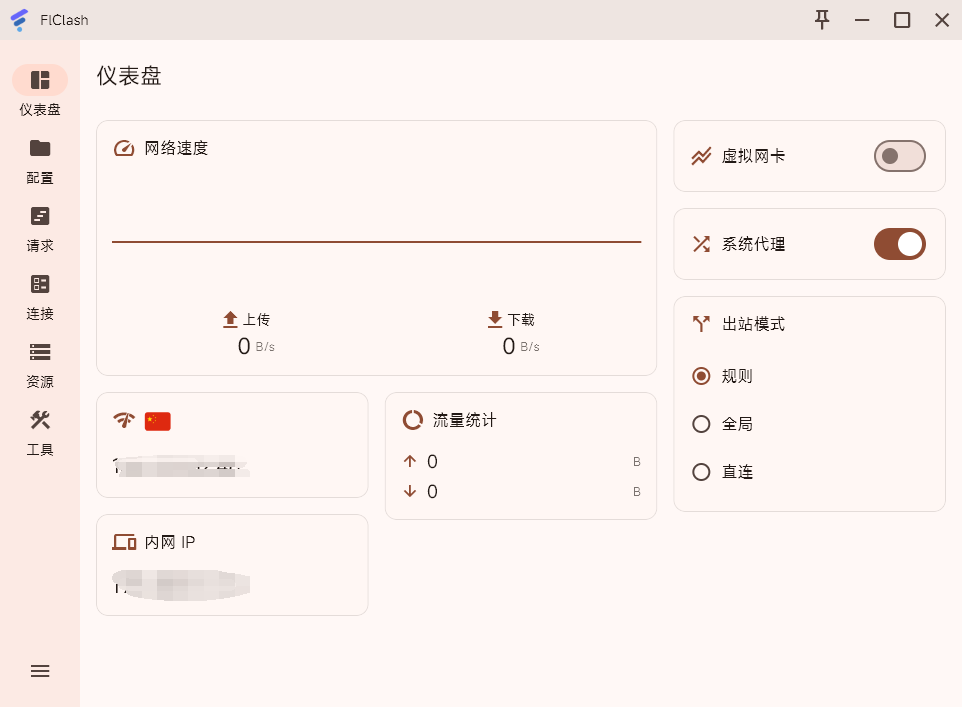Click the 出站模式 outbound mode header
962x707 pixels.
[x=753, y=324]
